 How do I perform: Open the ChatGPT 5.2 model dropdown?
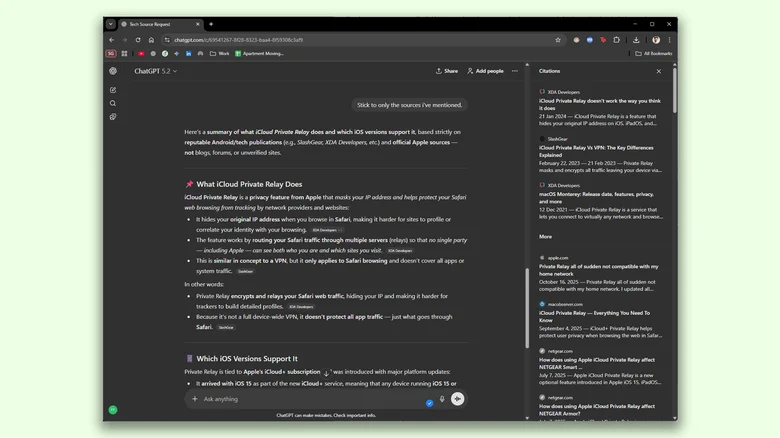155,71
